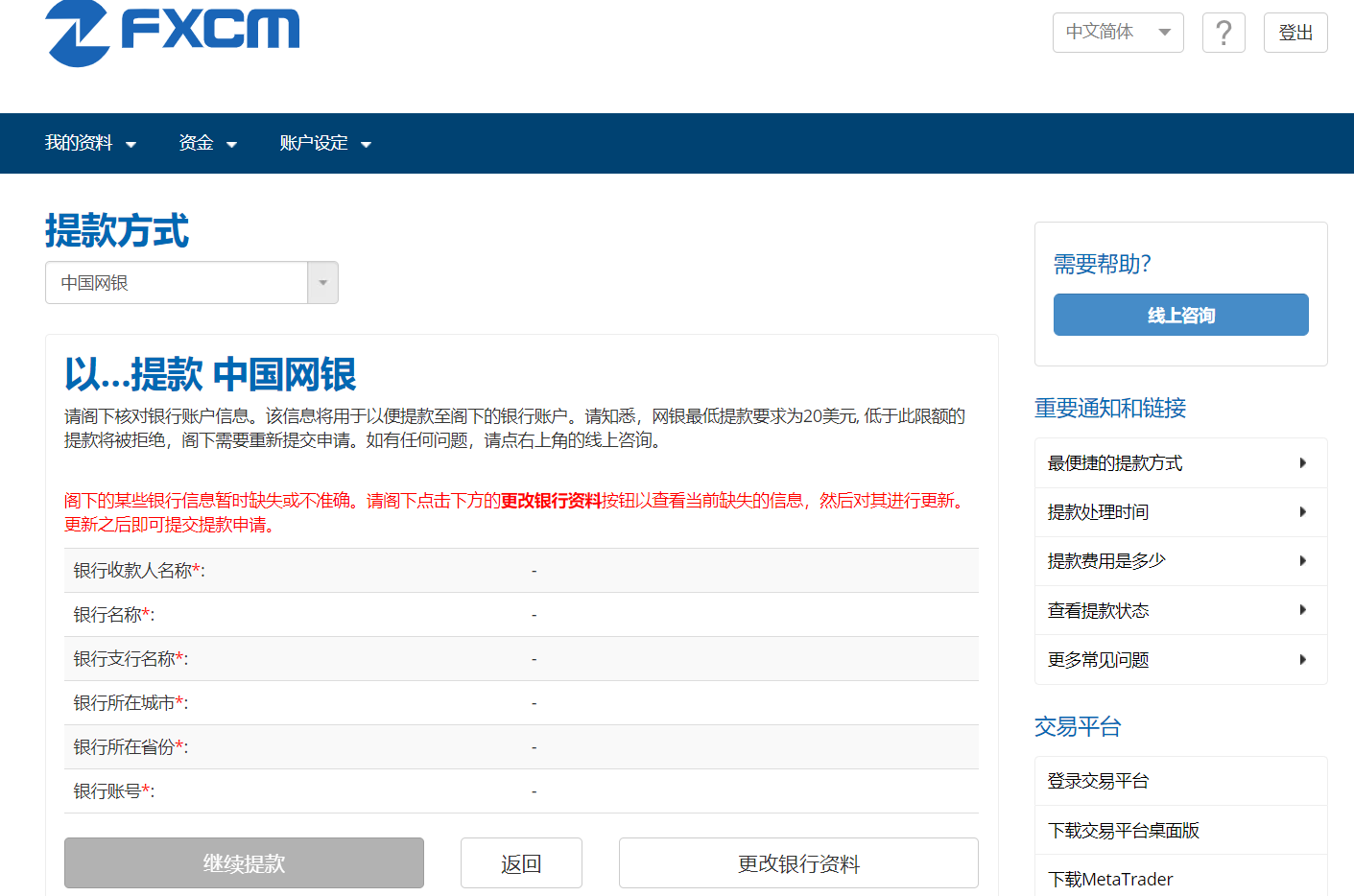Click the 更改银行资料 button
The image size is (1354, 896).
[x=798, y=863]
